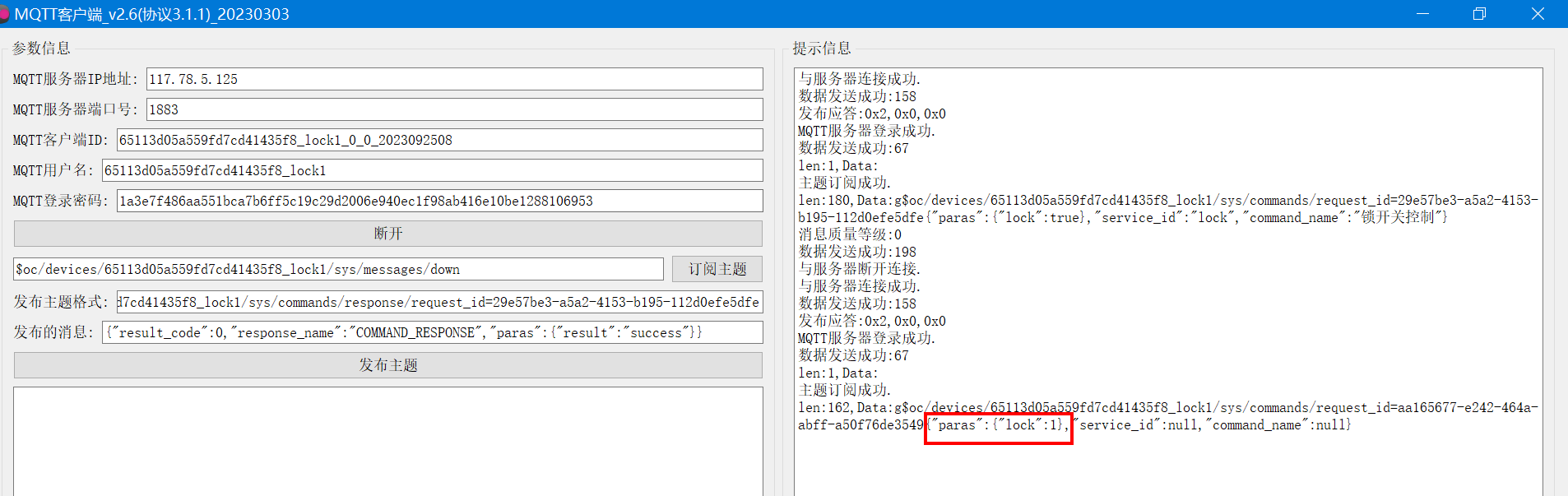Click the MQTT login password field
This screenshot has width=1568, height=496.
[x=439, y=201]
